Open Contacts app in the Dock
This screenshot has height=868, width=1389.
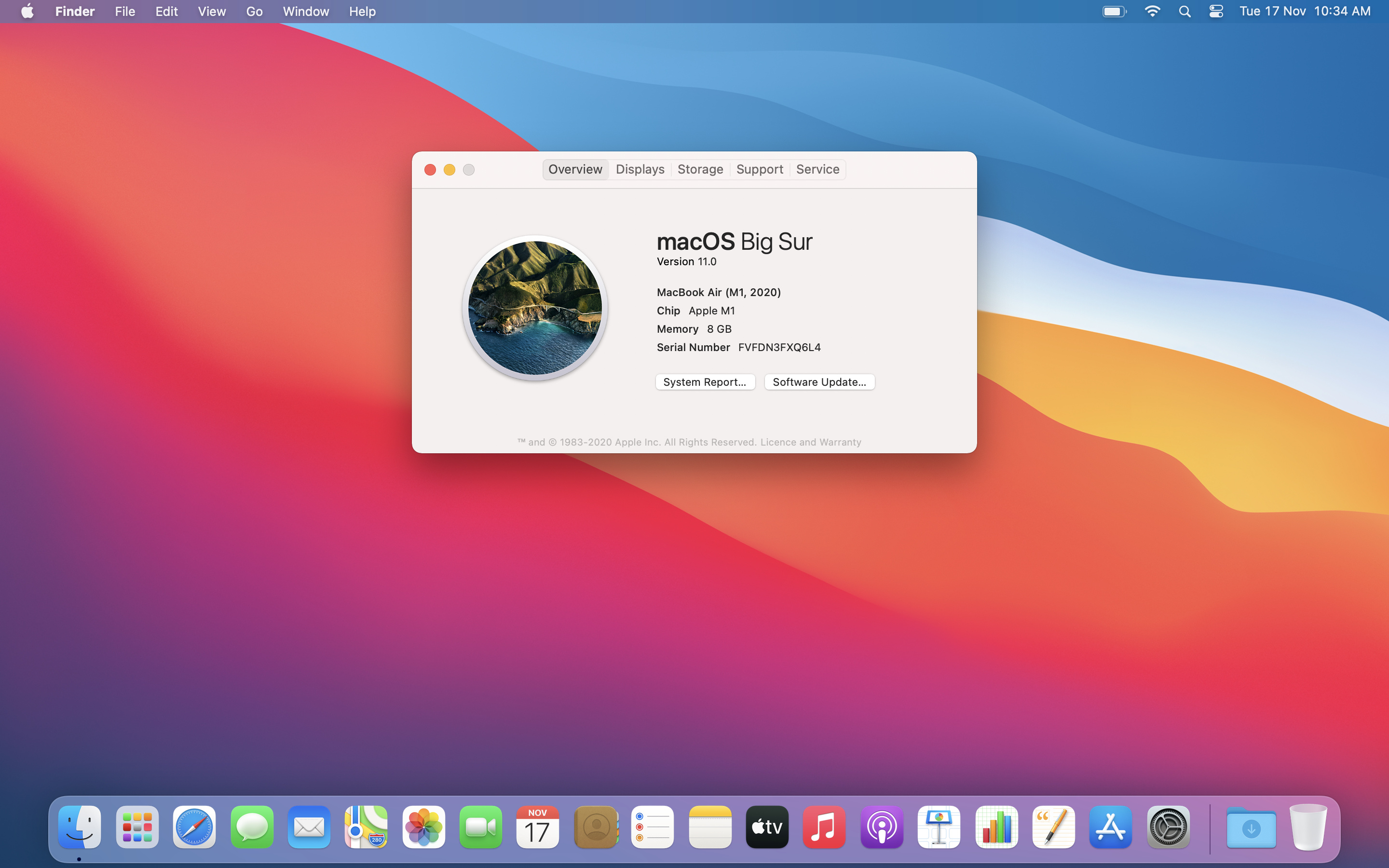coord(595,827)
